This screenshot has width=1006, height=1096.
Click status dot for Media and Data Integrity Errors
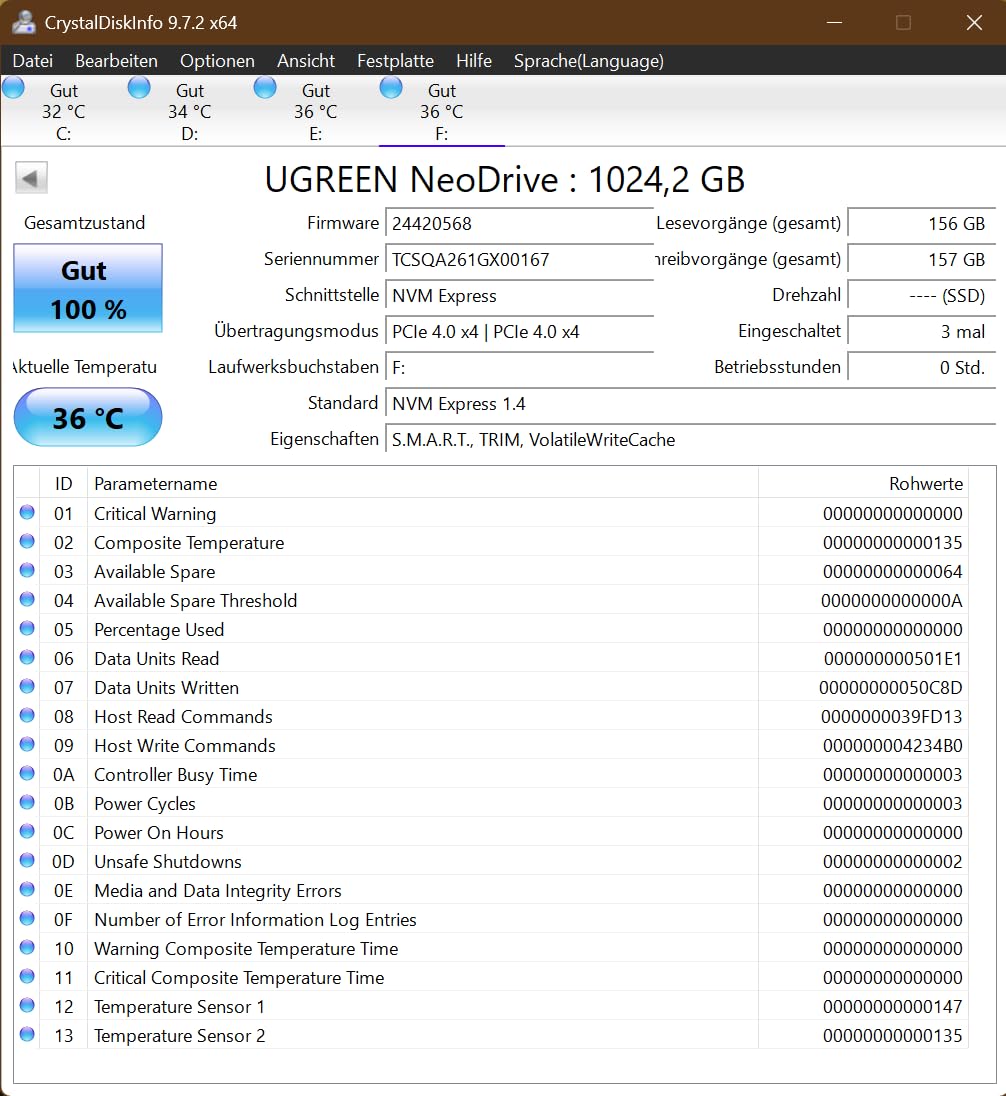(x=27, y=889)
